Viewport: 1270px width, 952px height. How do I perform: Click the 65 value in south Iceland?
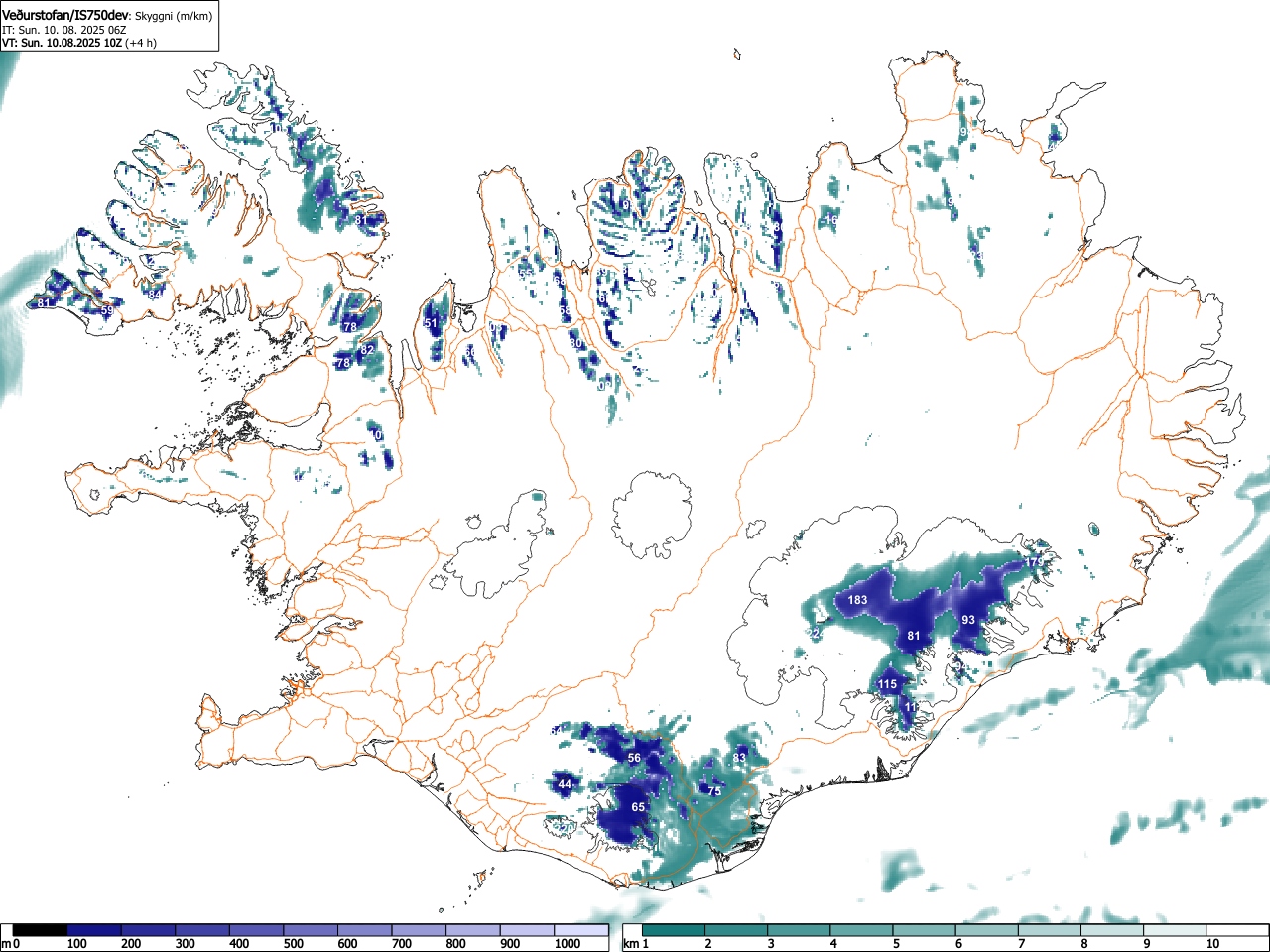click(638, 807)
